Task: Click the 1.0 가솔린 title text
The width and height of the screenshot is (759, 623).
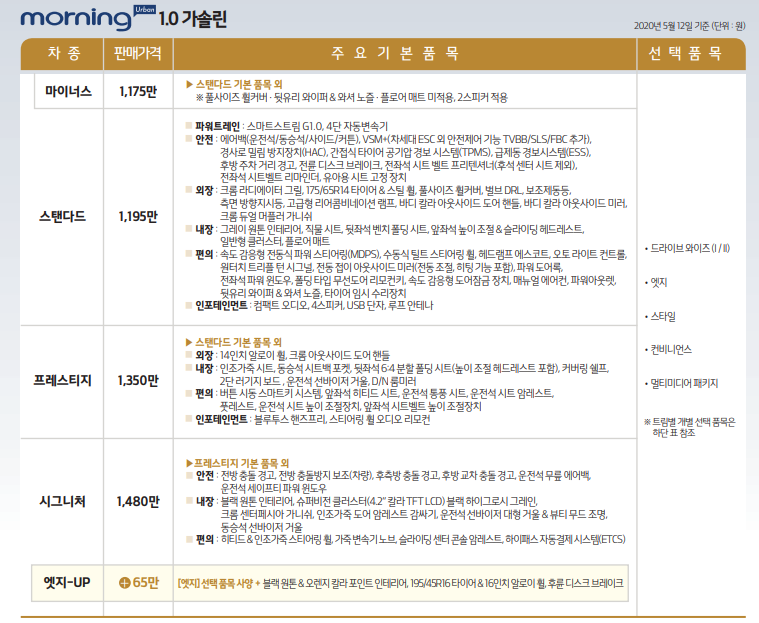Action: point(193,19)
